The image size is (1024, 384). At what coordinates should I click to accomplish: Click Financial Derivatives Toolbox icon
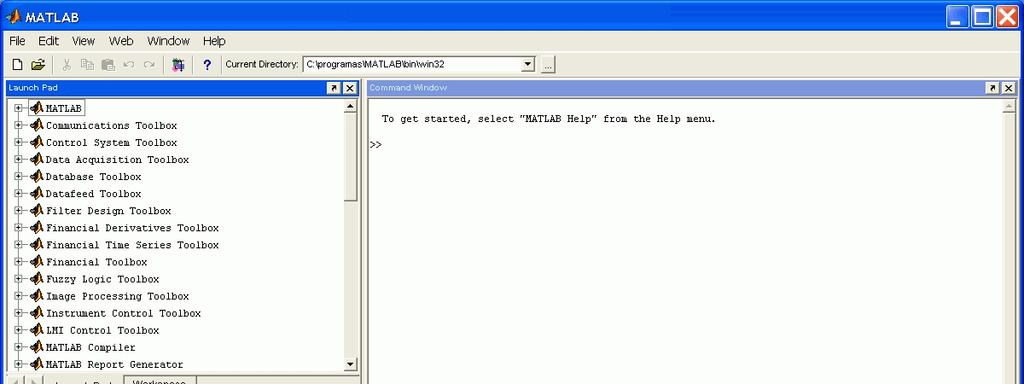point(37,227)
